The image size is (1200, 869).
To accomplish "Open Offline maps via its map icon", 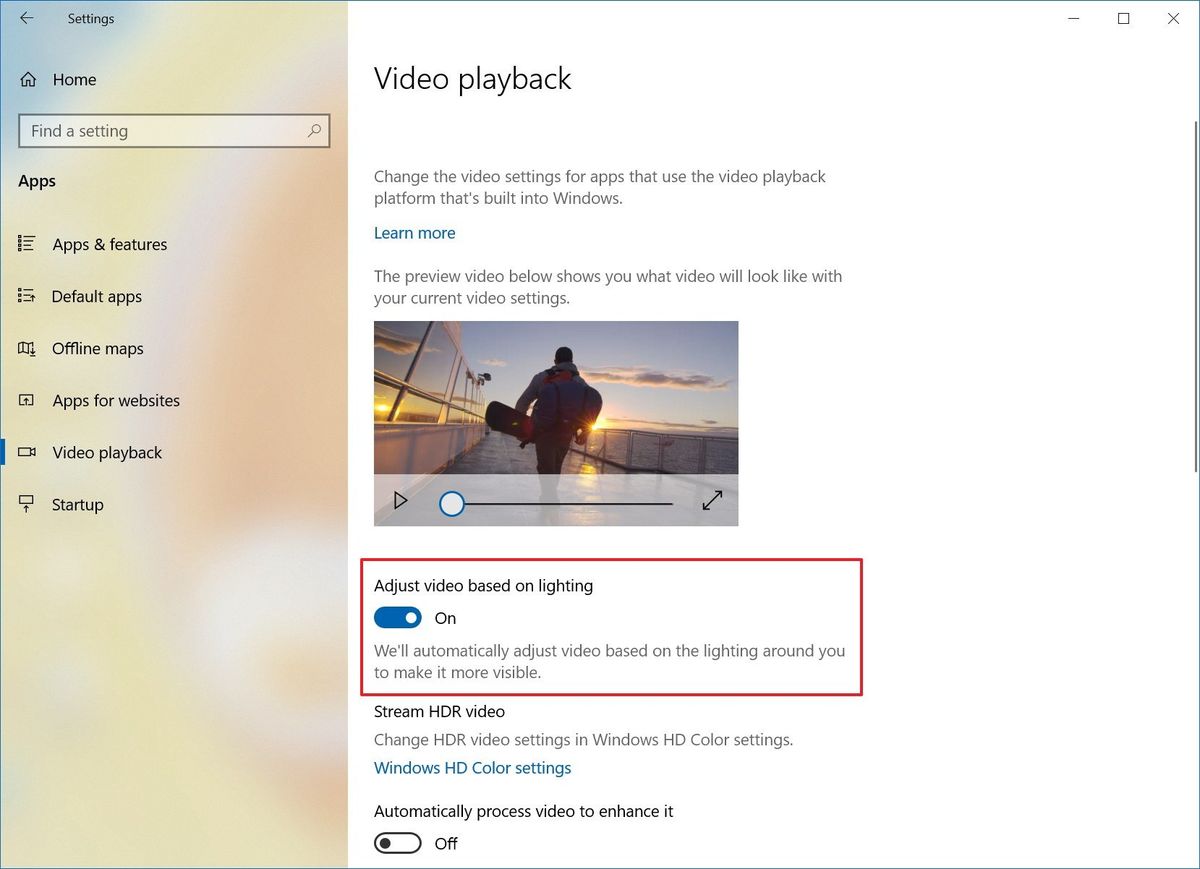I will pos(26,348).
